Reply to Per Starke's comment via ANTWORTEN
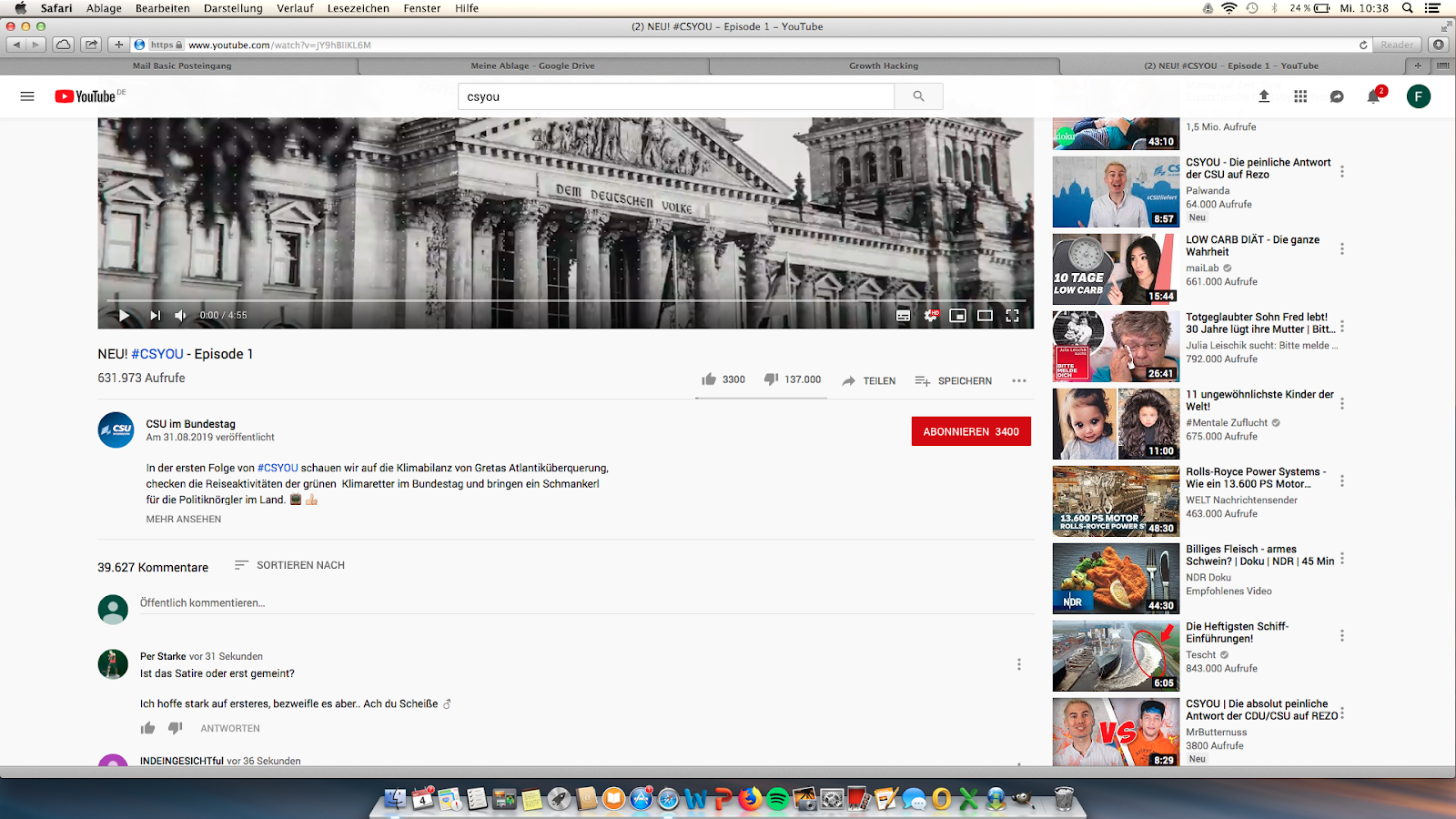Image resolution: width=1456 pixels, height=819 pixels. [230, 728]
